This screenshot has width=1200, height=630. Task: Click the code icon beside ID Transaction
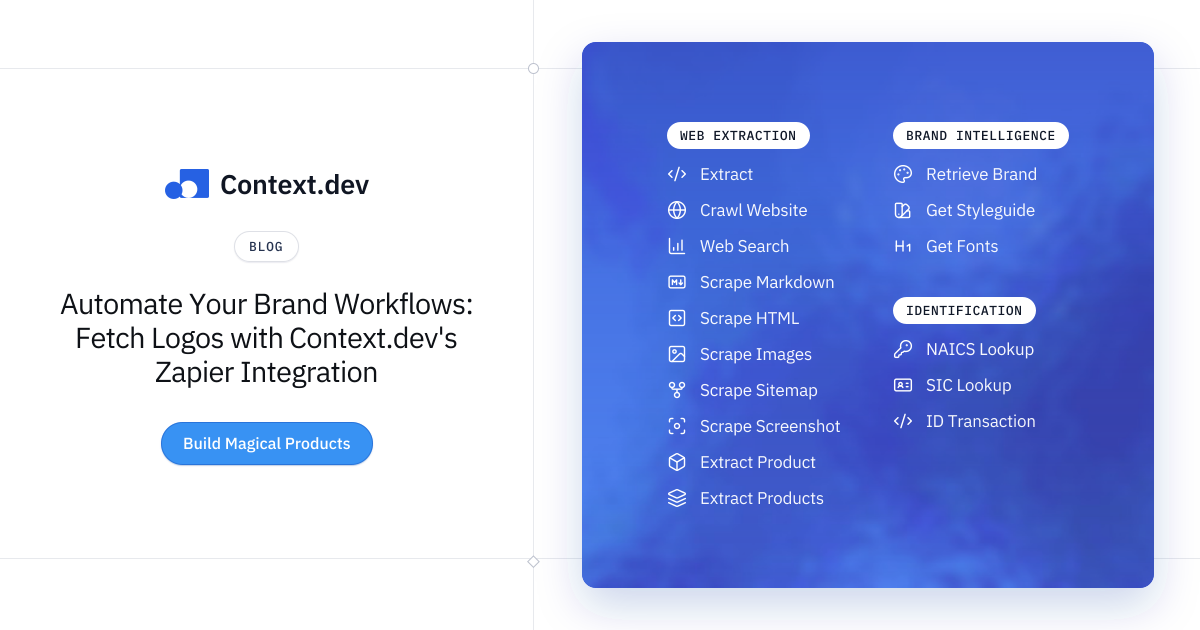click(x=903, y=421)
